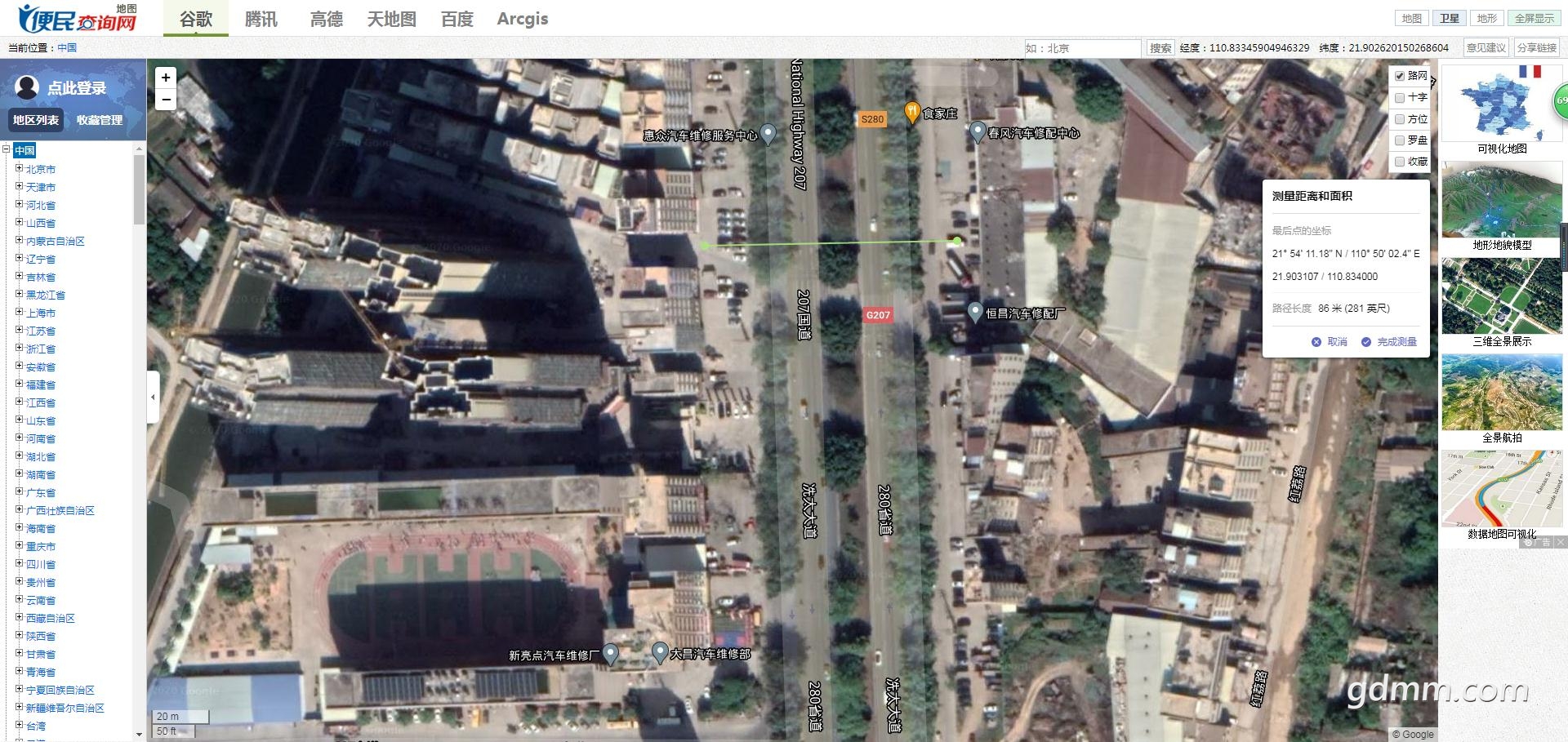Enable the 方位 orientation checkbox
The image size is (1568, 742).
click(1400, 119)
